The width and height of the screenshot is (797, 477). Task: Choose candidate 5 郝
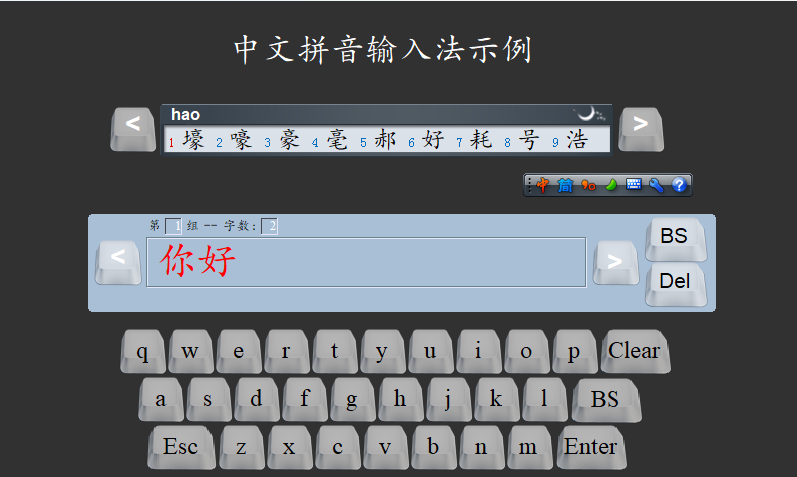(x=385, y=141)
